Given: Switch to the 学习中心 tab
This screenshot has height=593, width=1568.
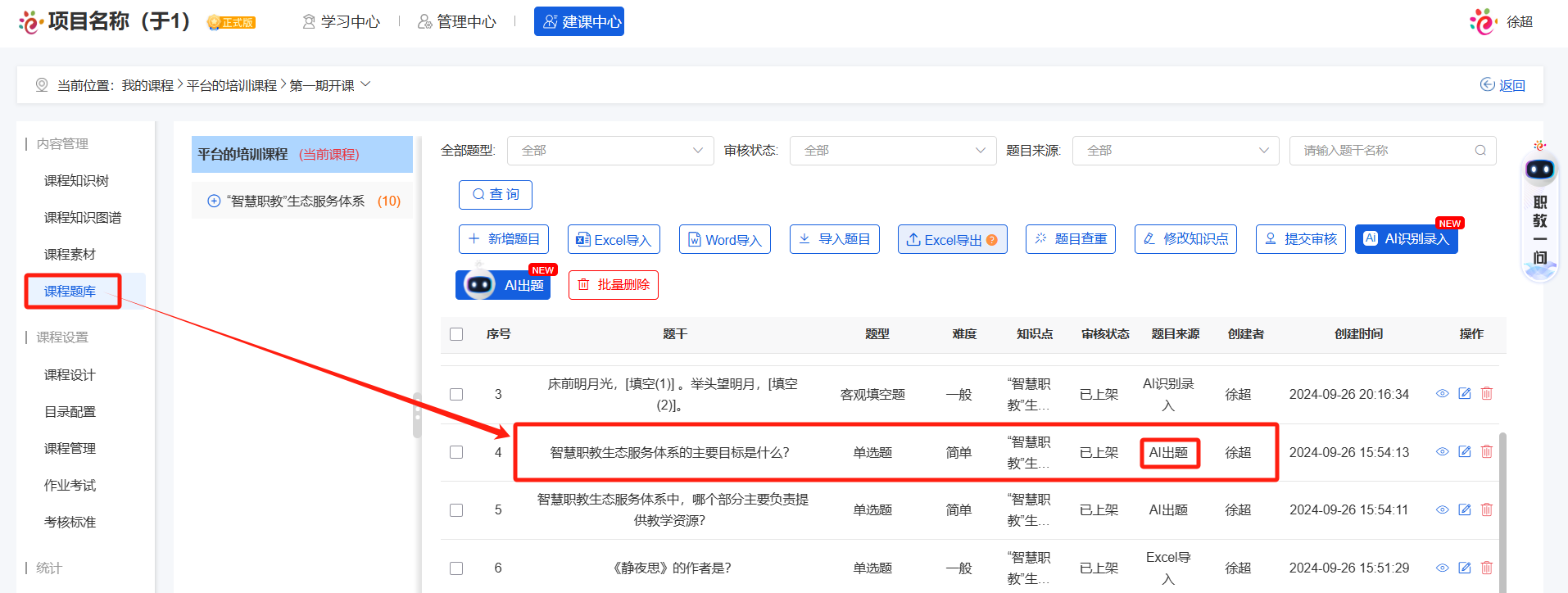Looking at the screenshot, I should point(341,22).
